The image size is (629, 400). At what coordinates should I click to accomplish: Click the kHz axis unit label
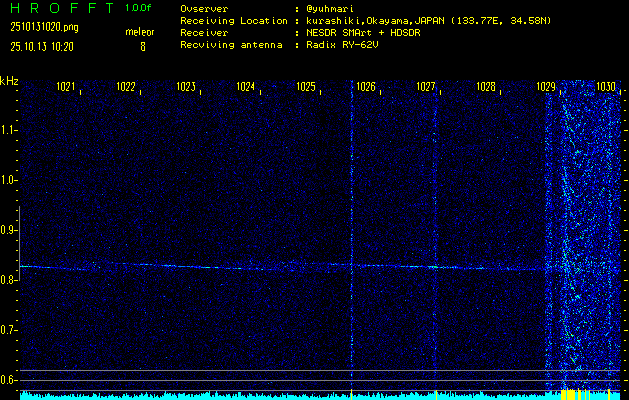click(9, 81)
